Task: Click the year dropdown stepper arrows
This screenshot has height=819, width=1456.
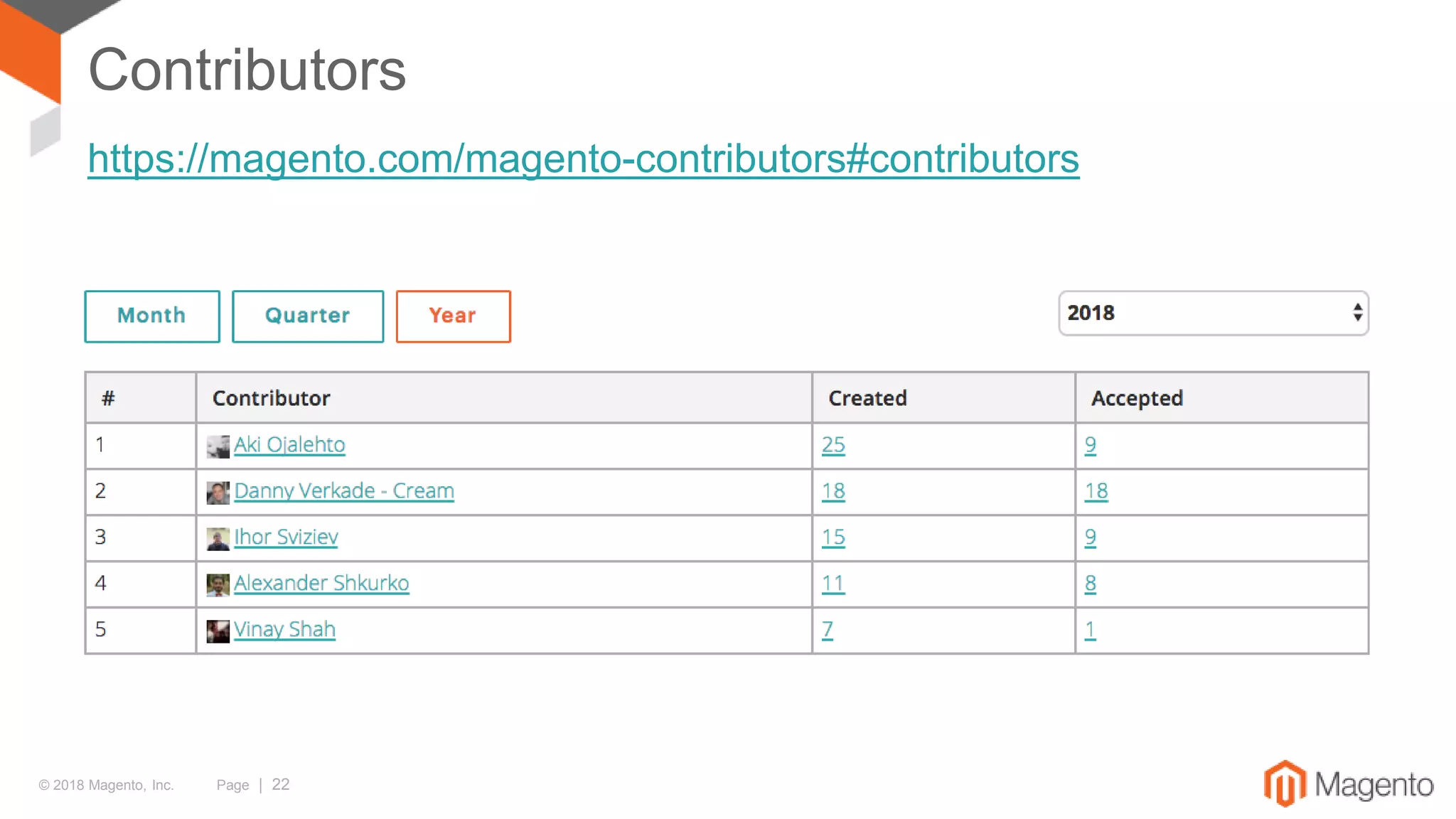Action: 1357,313
